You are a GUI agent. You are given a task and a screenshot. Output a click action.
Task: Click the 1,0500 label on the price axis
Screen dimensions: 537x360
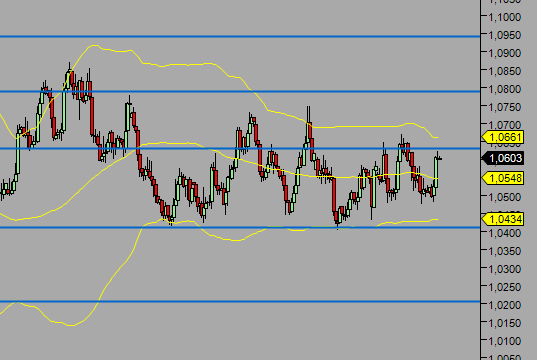(505, 197)
